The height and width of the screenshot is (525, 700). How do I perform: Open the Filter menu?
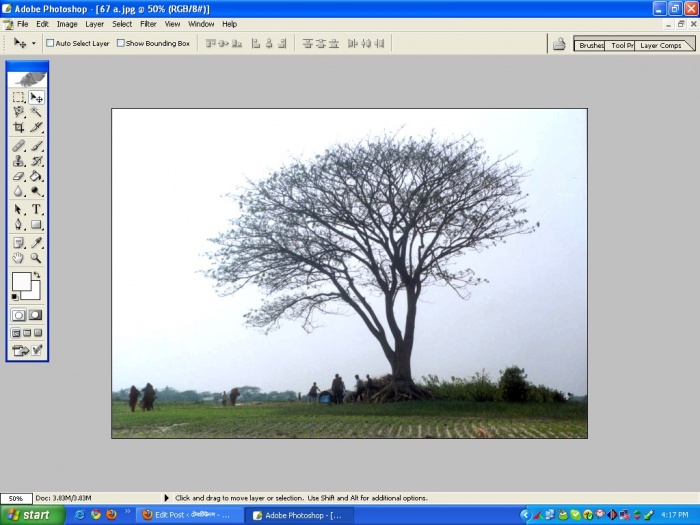point(148,24)
